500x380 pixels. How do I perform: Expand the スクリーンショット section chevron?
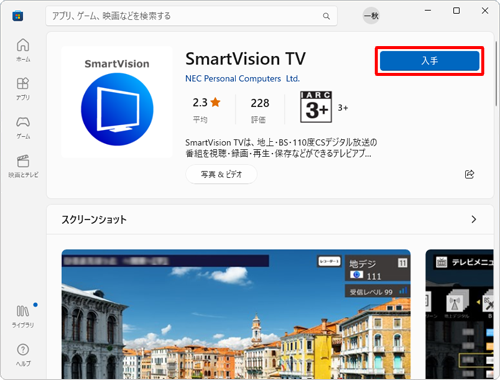tap(474, 219)
